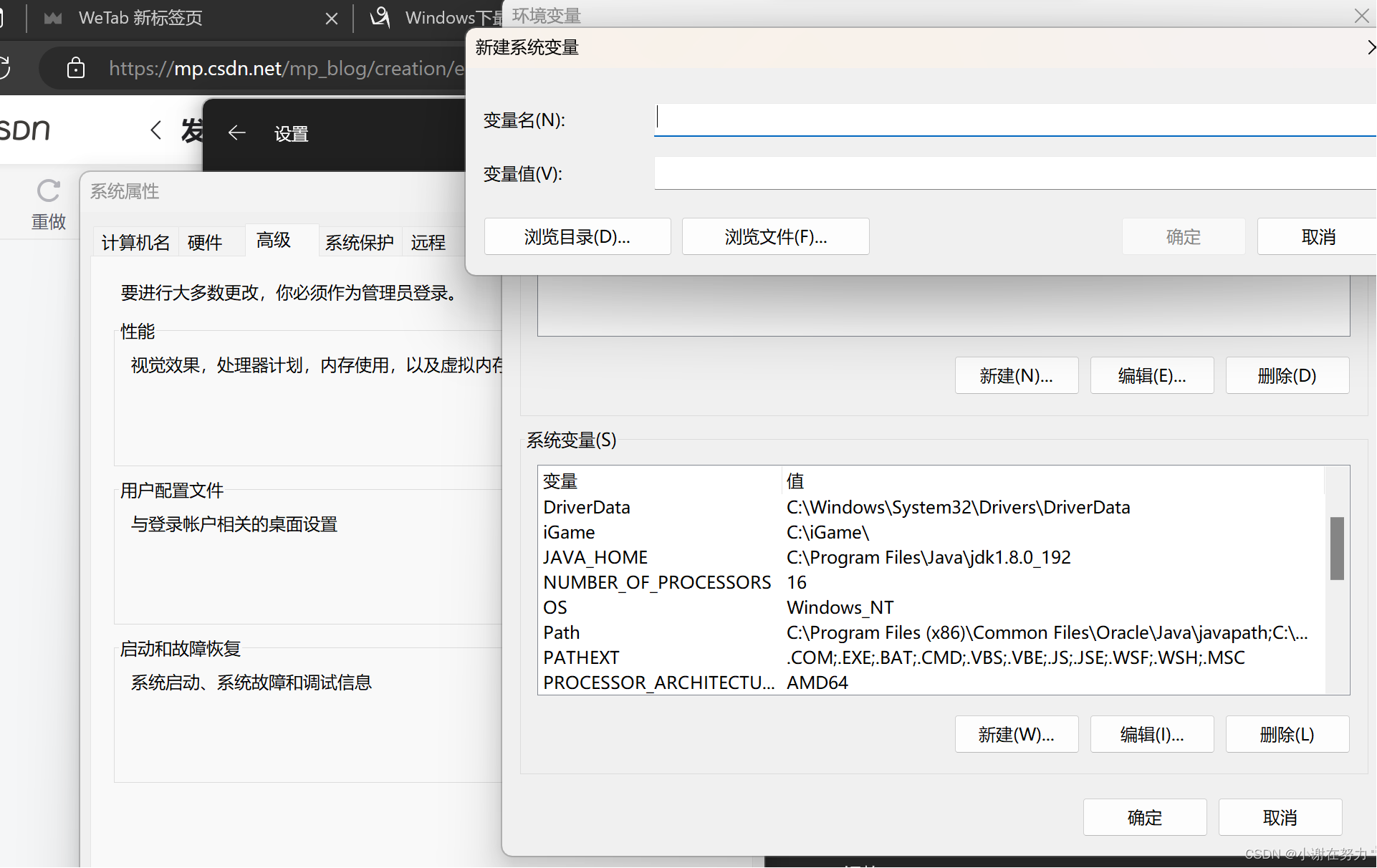This screenshot has height=868, width=1377.
Task: Select the 系统保护 tab
Action: point(359,242)
